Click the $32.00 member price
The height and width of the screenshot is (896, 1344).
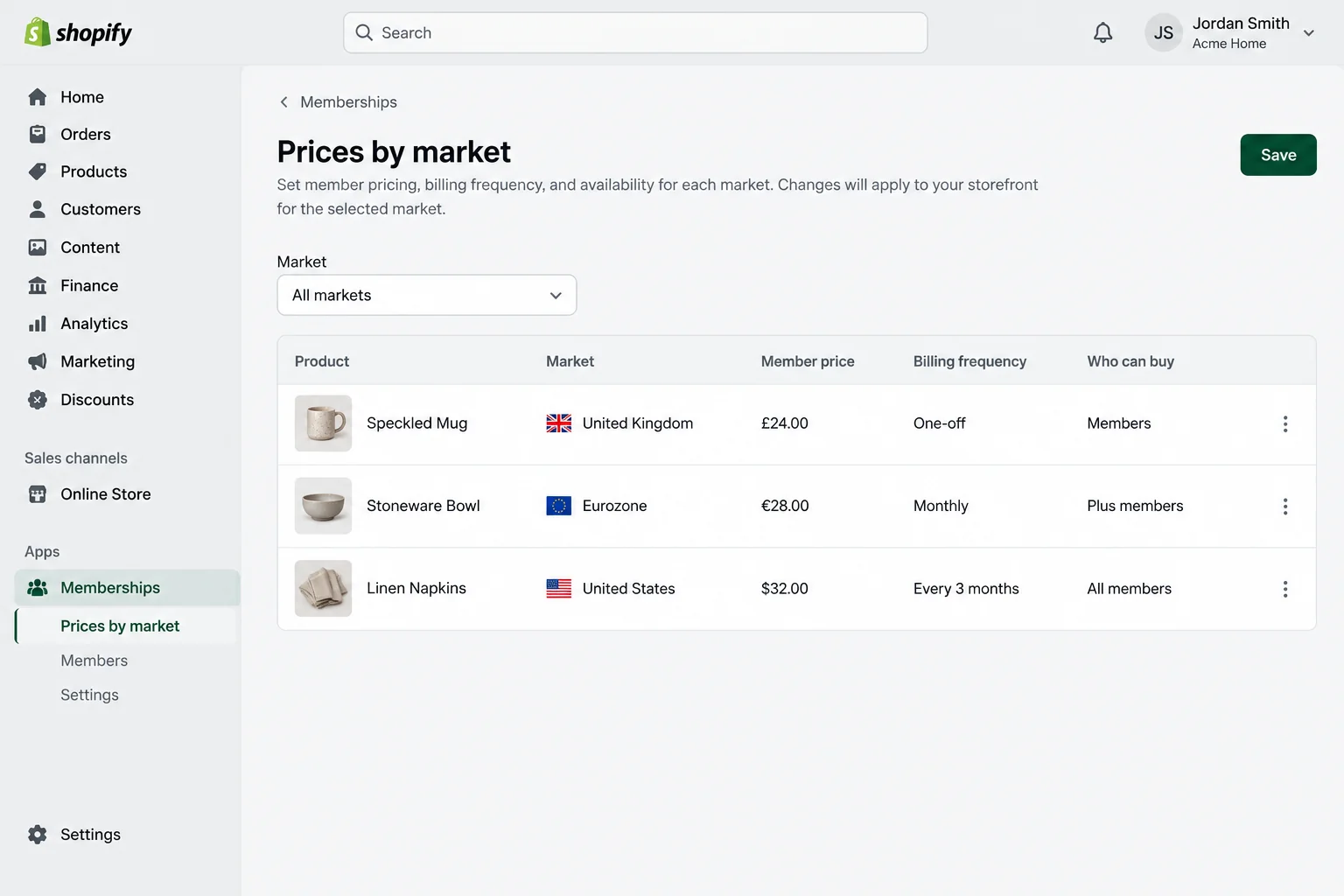pyautogui.click(x=785, y=589)
